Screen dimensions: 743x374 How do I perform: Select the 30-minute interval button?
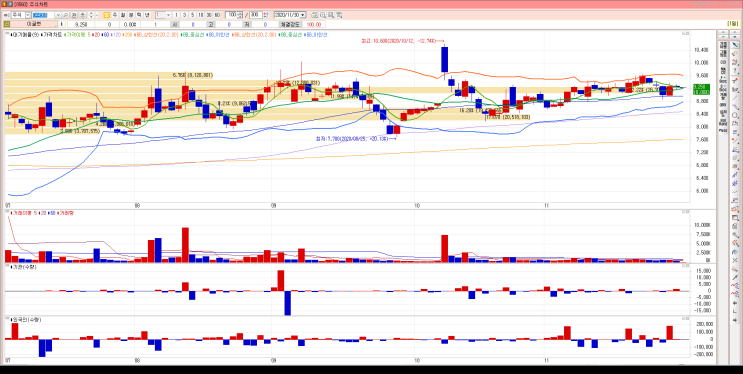coord(209,15)
